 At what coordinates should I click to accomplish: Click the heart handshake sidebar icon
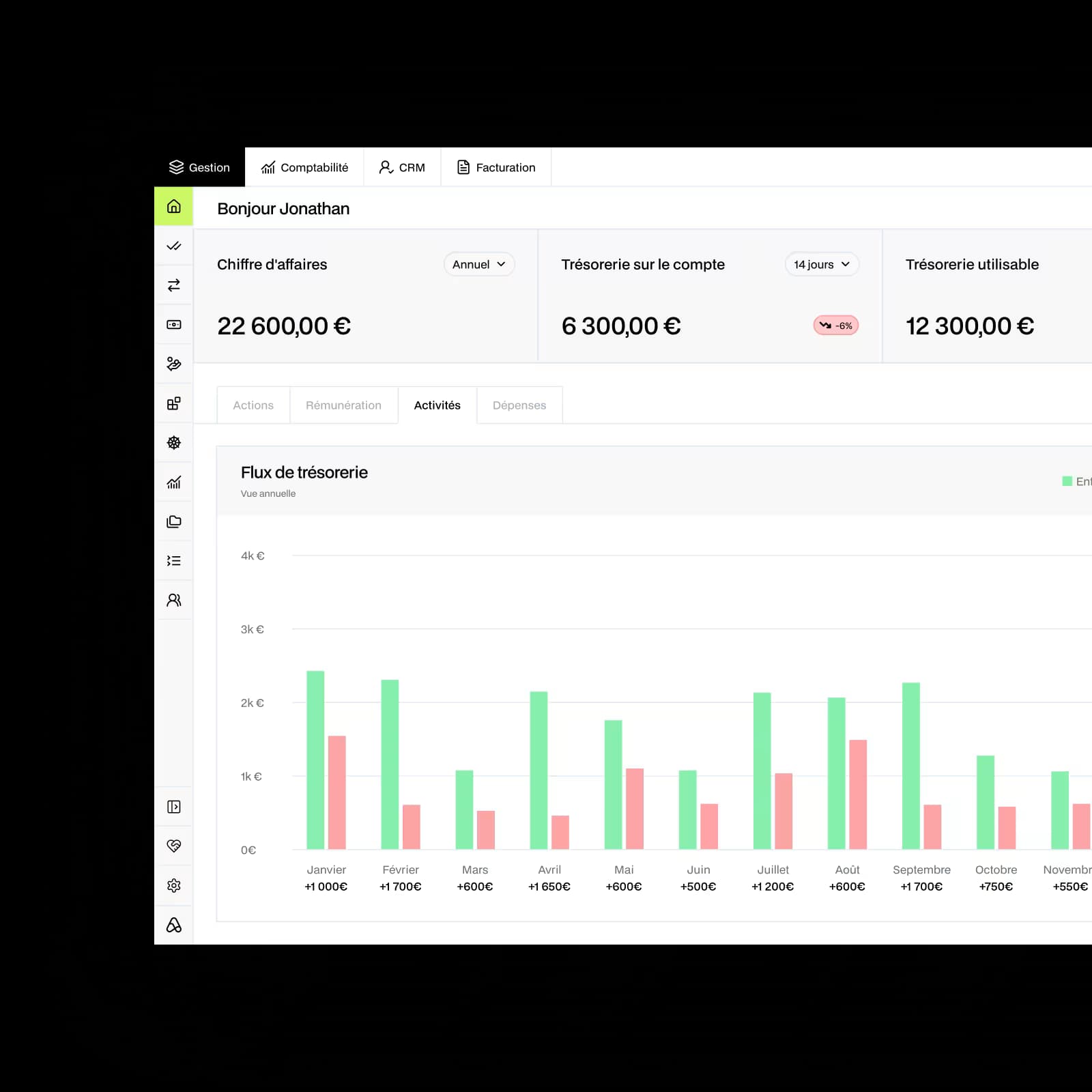click(x=174, y=846)
